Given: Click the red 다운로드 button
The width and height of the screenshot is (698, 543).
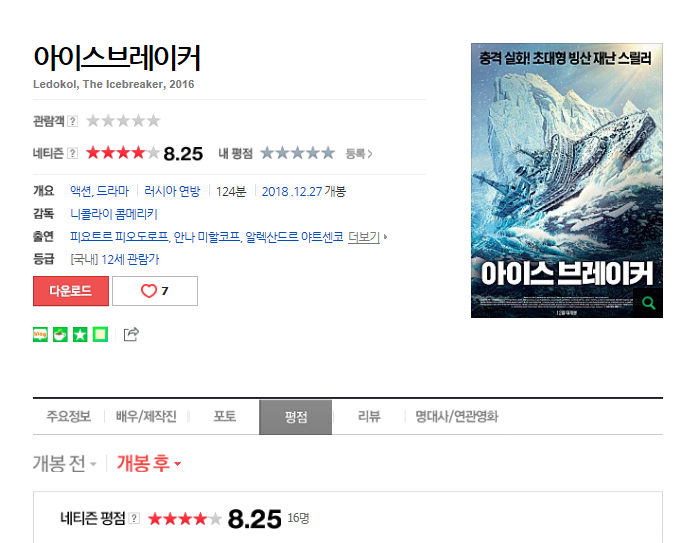Looking at the screenshot, I should [x=71, y=291].
